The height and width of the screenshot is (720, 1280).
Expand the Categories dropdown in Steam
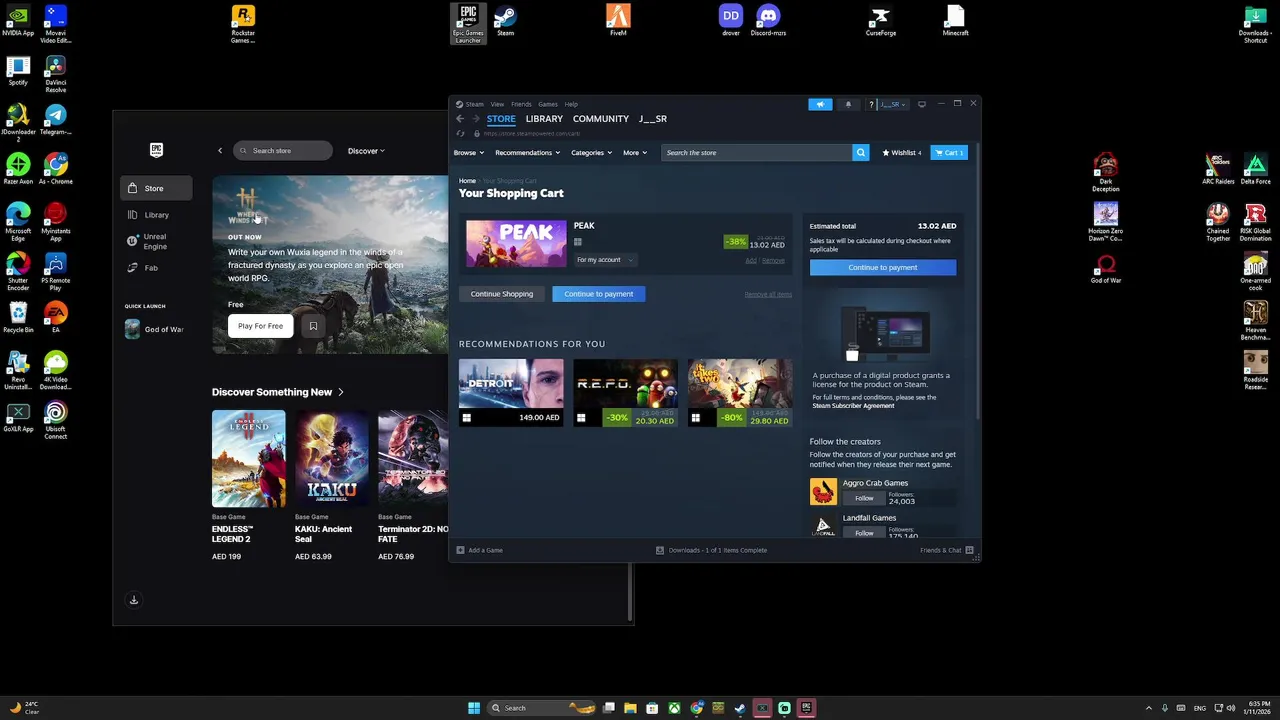point(591,153)
